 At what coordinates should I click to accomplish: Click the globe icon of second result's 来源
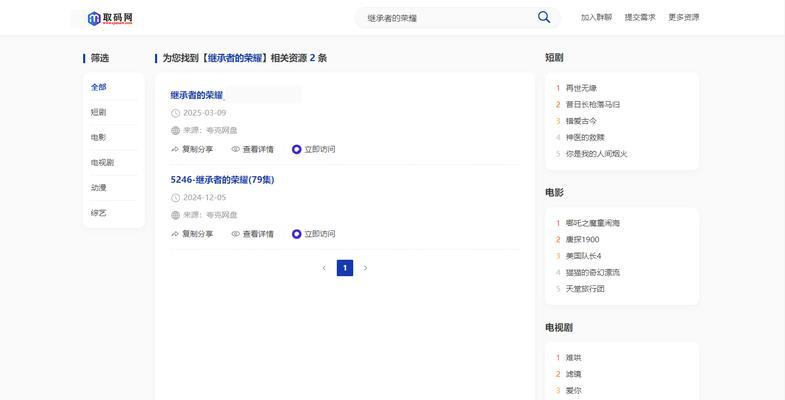pos(175,215)
